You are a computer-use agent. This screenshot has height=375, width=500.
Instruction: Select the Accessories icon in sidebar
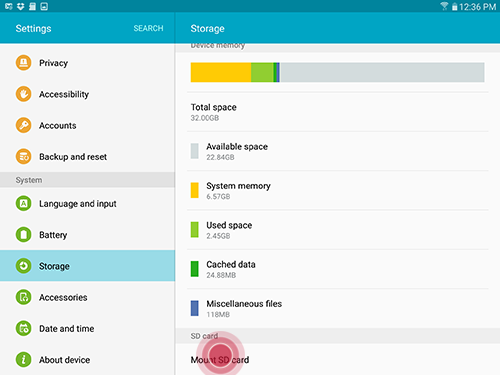pos(23,297)
